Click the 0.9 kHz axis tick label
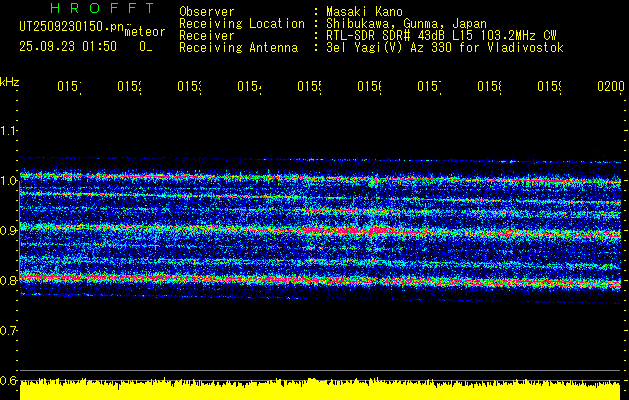This screenshot has height=400, width=629. tap(8, 230)
